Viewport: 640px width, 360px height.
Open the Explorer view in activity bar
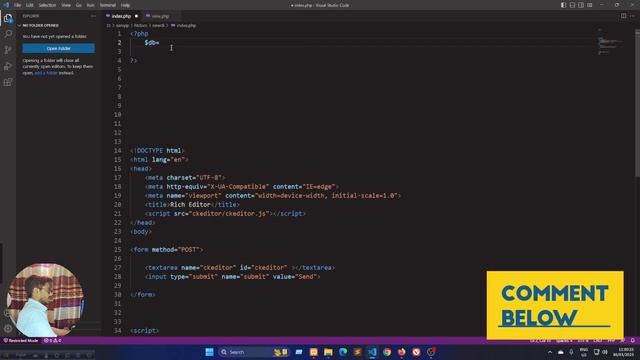click(8, 18)
